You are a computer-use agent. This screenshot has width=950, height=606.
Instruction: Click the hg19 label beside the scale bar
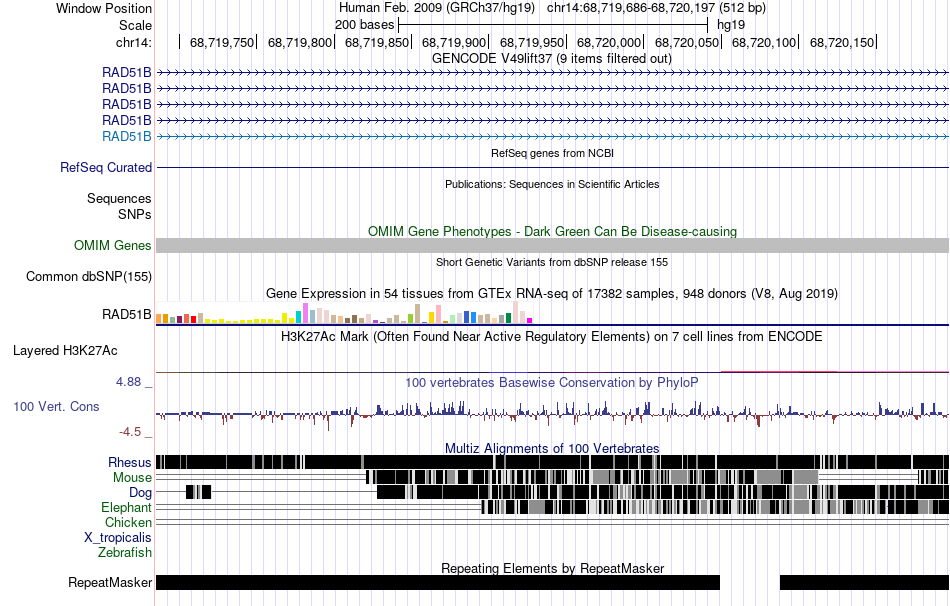click(731, 25)
